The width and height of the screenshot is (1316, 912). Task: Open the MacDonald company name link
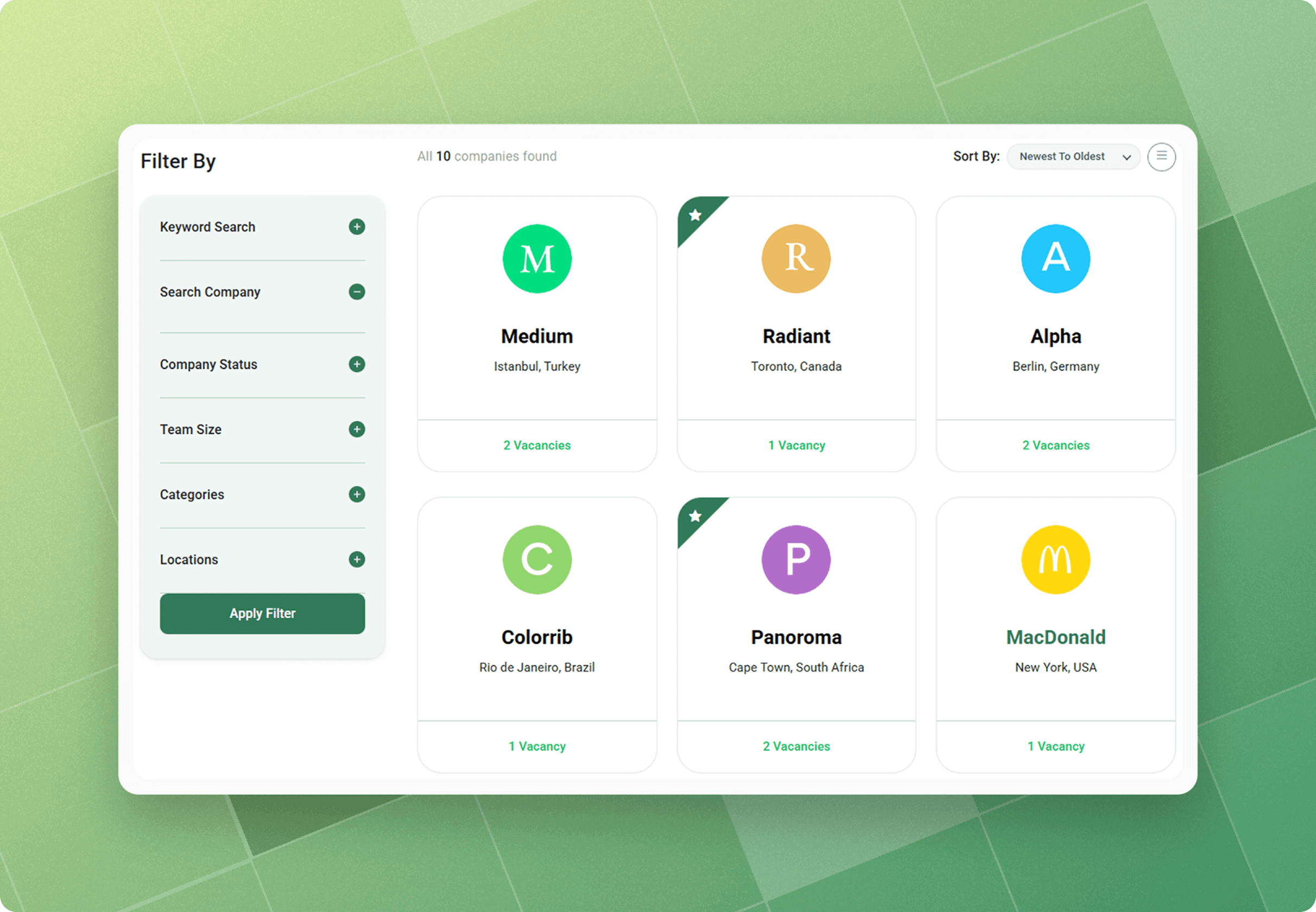(1055, 637)
